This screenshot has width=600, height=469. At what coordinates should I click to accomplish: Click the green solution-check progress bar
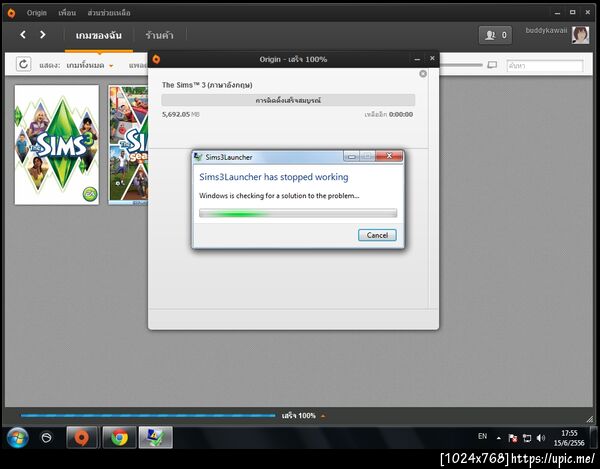point(298,213)
